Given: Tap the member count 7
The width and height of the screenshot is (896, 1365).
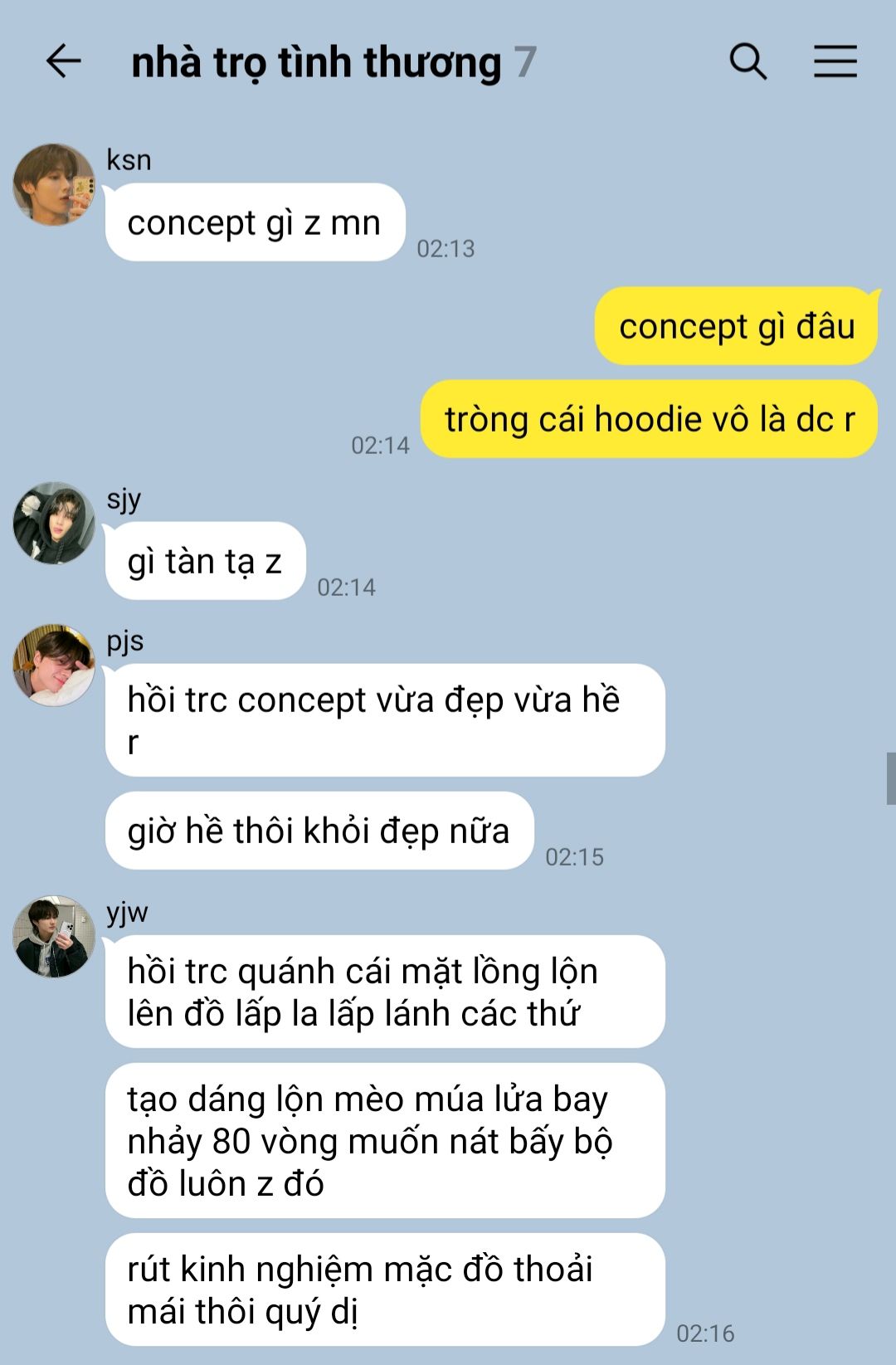Looking at the screenshot, I should coord(525,62).
